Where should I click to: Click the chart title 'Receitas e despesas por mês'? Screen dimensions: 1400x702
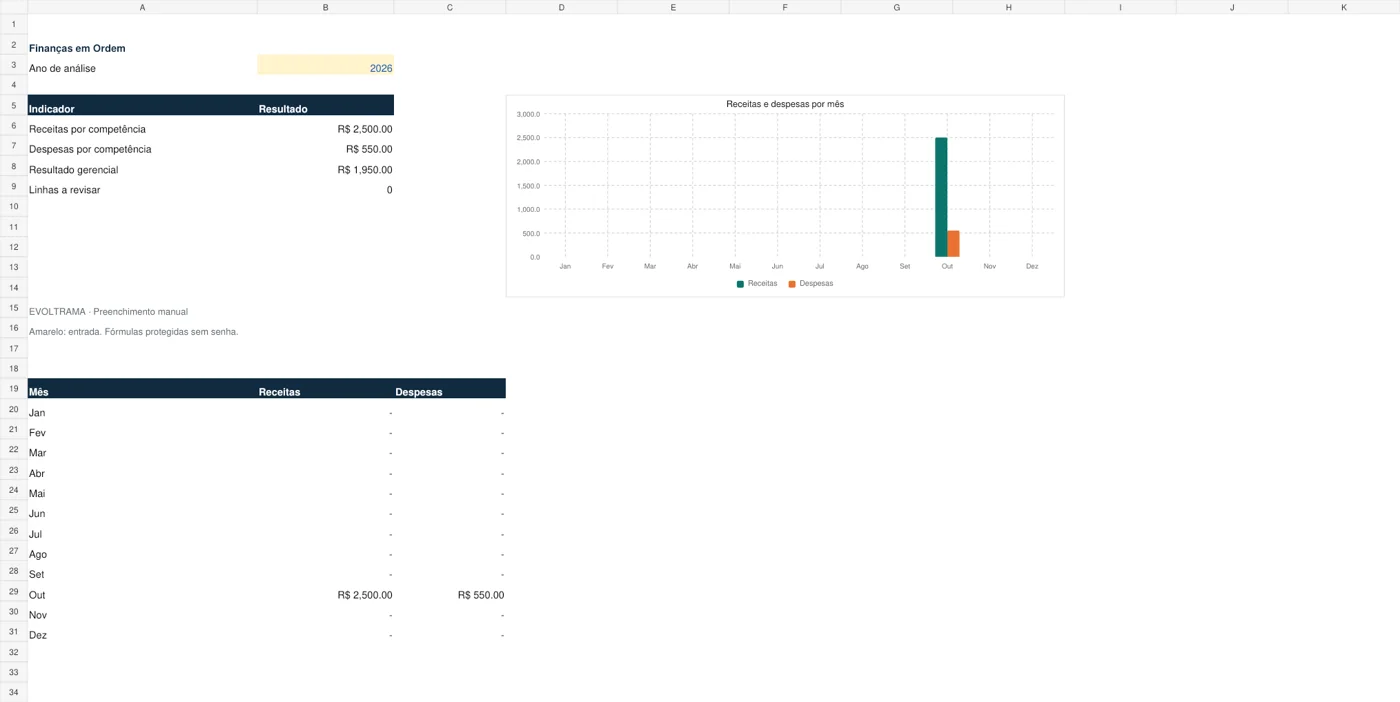(785, 104)
